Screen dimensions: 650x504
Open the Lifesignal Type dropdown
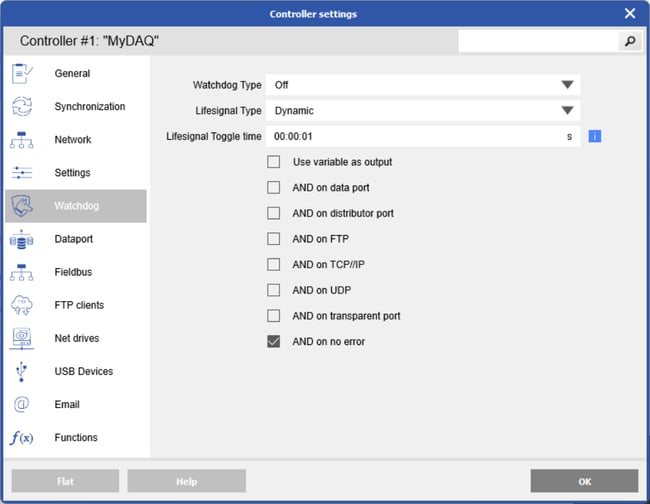(x=567, y=111)
